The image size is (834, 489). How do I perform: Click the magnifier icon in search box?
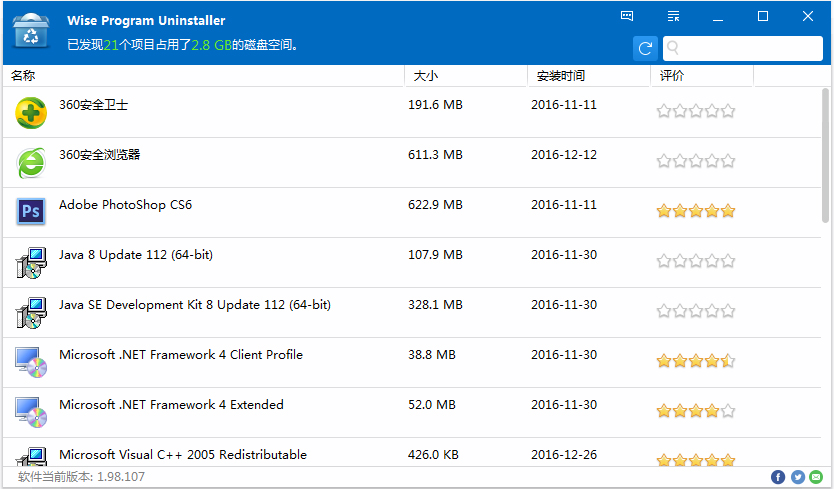pos(673,48)
